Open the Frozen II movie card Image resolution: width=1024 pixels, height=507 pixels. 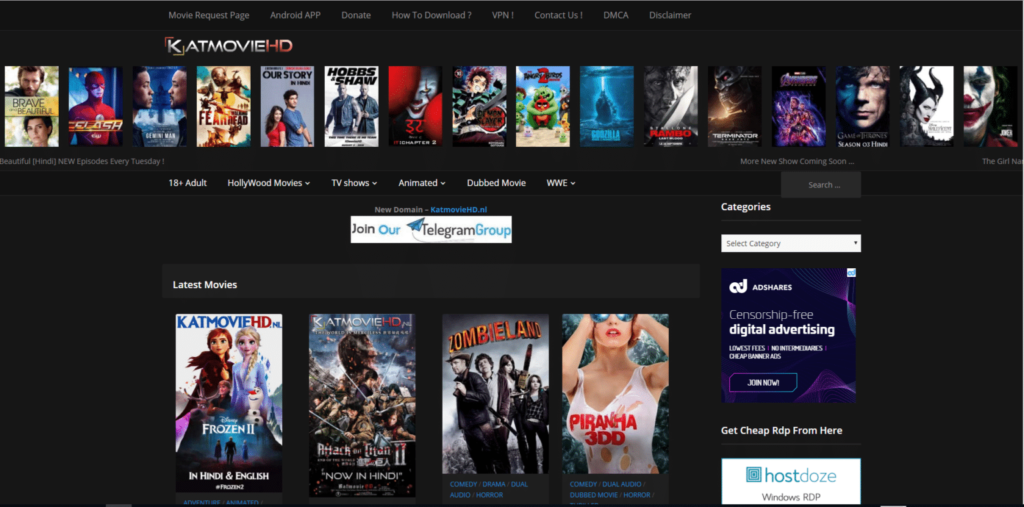[x=229, y=403]
